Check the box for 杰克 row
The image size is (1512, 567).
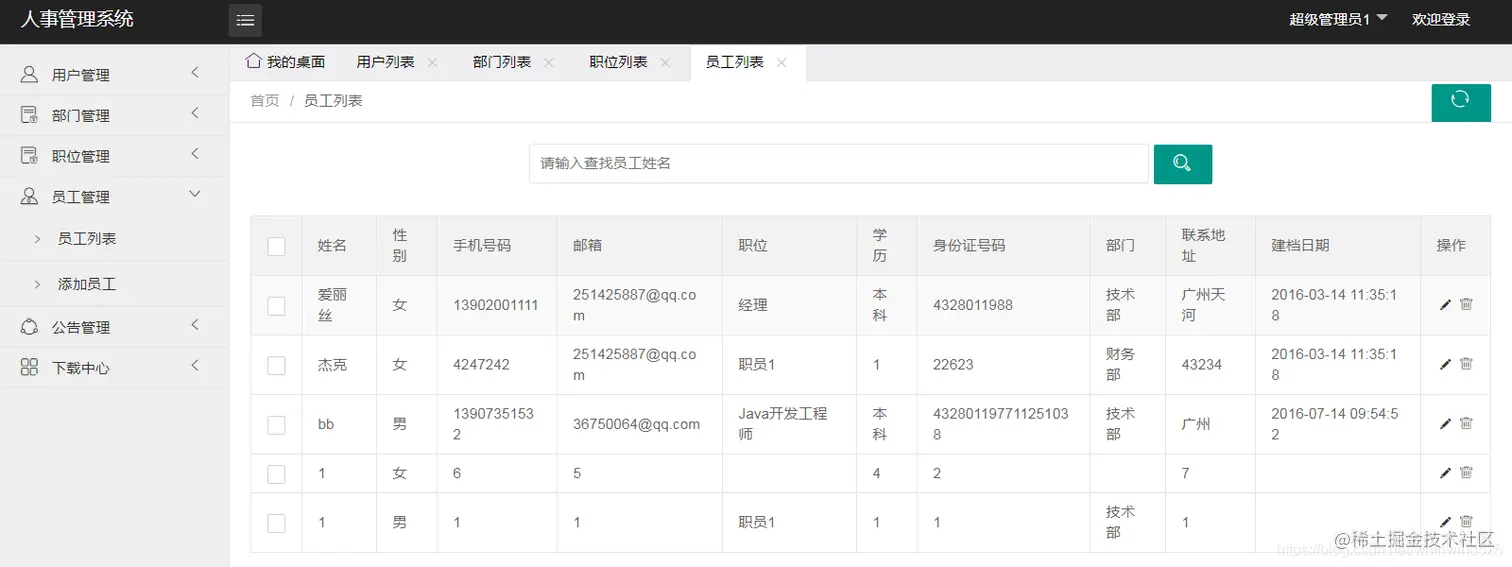(x=277, y=365)
